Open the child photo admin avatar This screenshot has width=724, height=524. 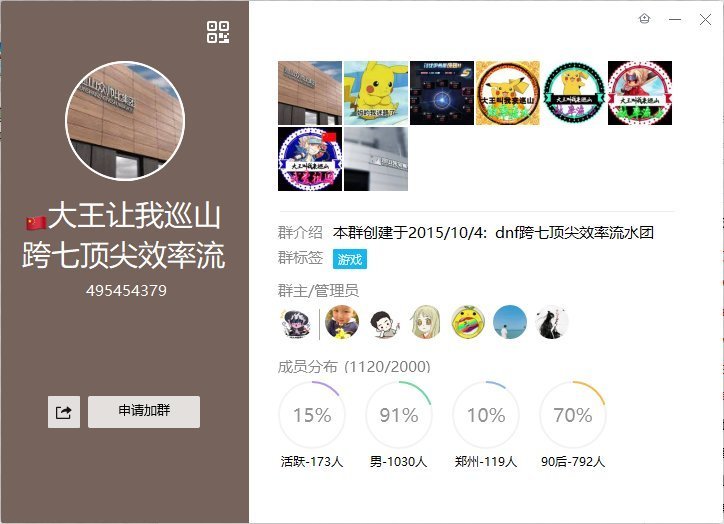click(342, 322)
